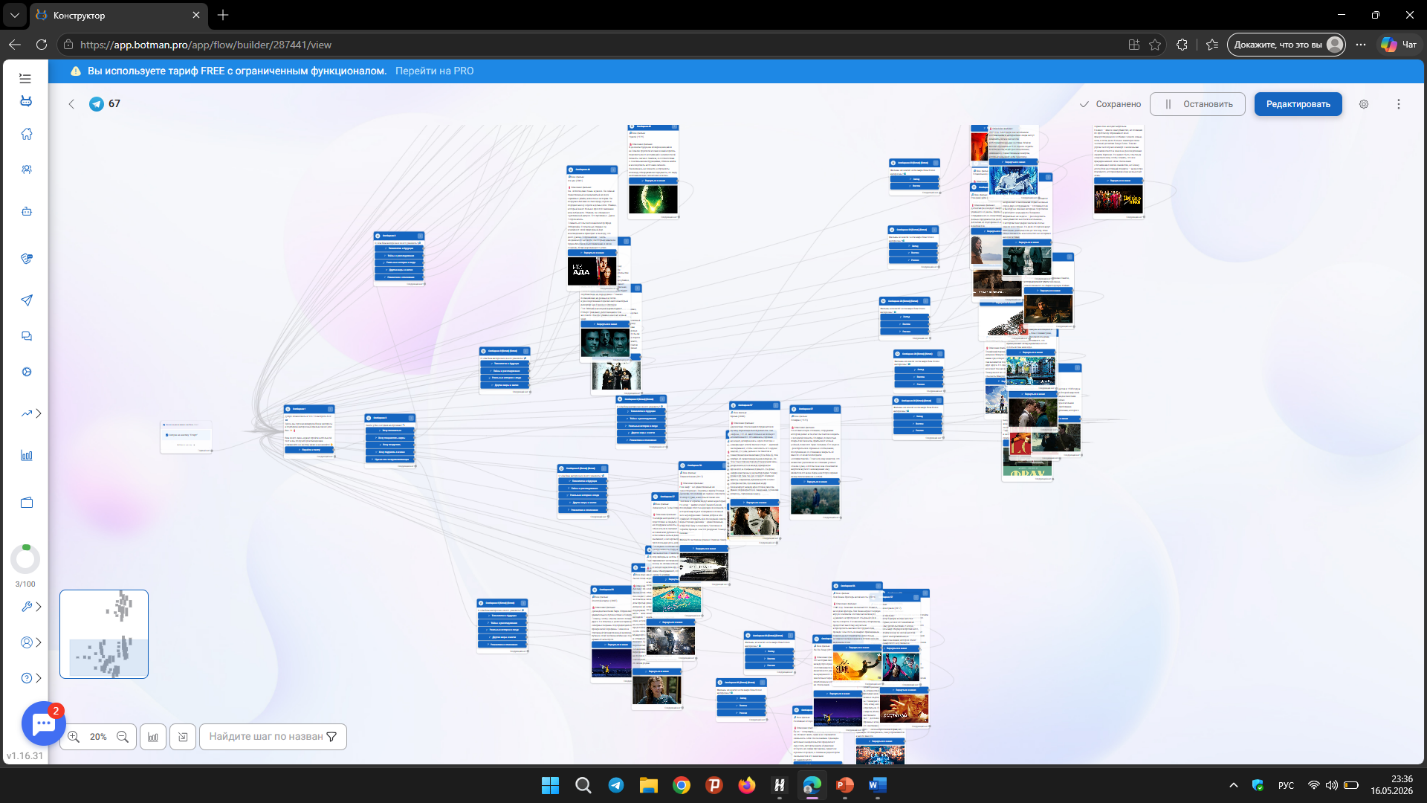The image size is (1427, 803).
Task: Click the Botman robot logo icon
Action: tap(26, 100)
